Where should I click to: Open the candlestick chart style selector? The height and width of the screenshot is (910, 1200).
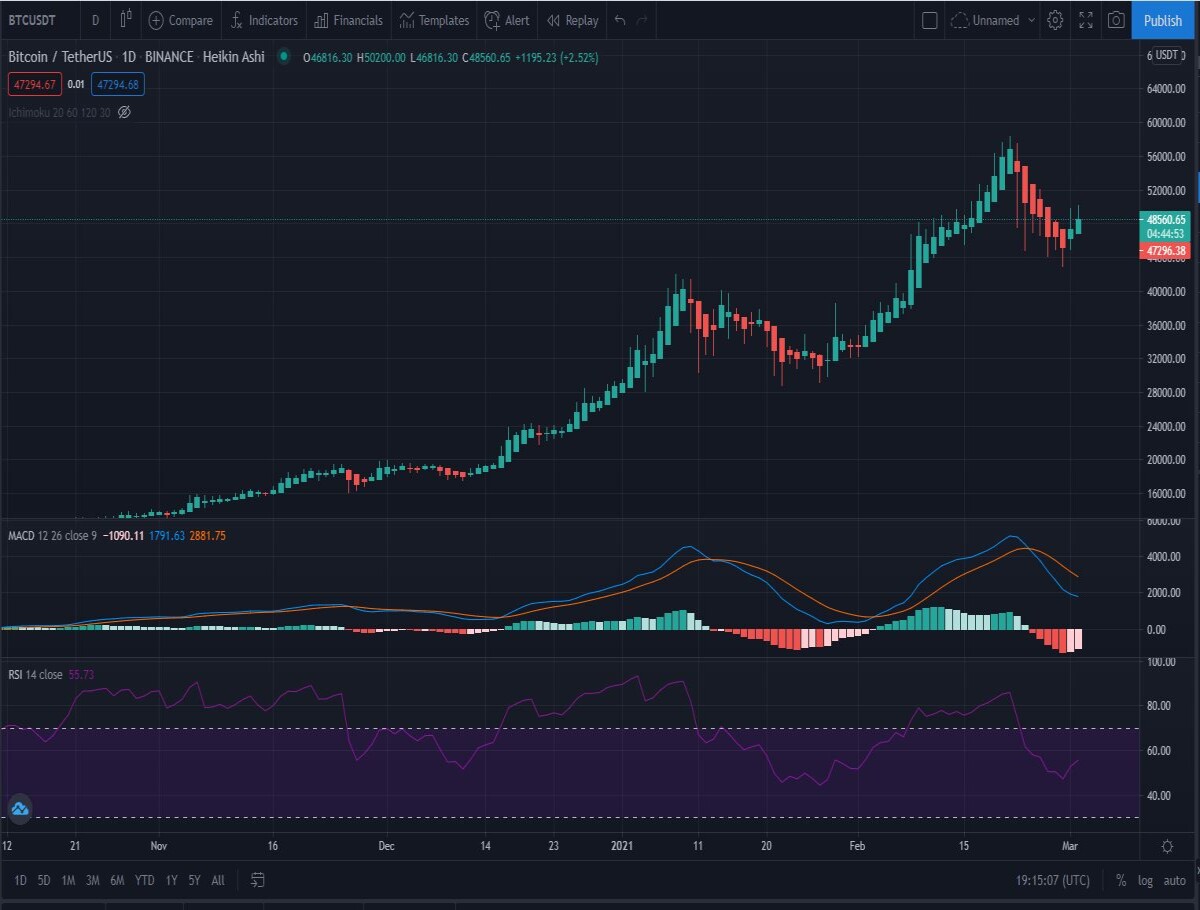point(125,20)
